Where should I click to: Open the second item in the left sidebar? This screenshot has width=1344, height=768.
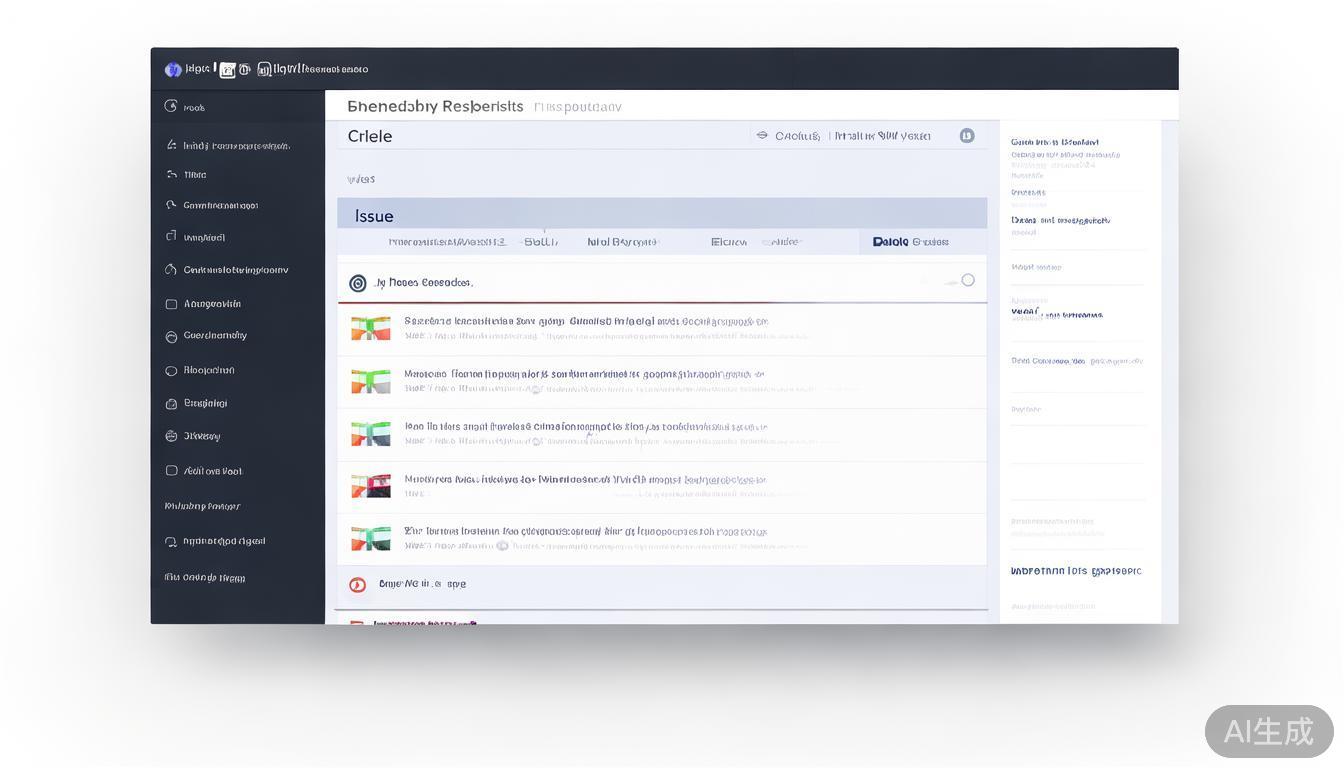click(236, 146)
